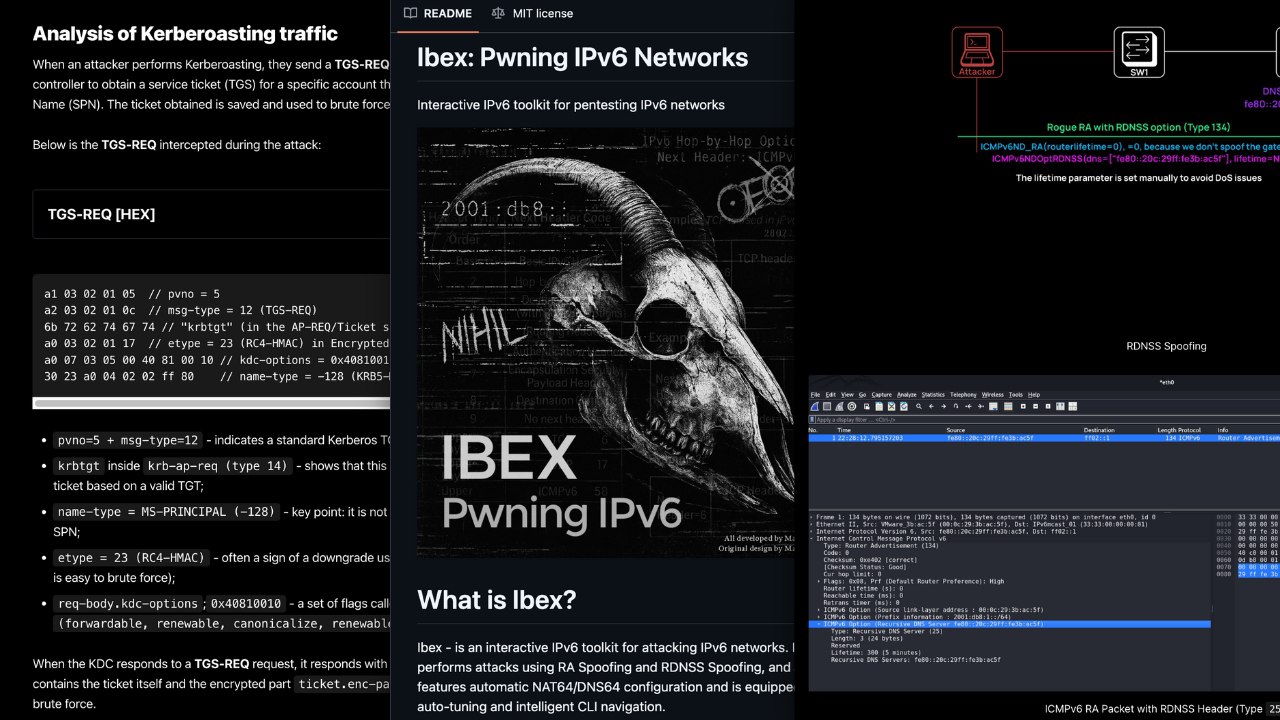Select the Router Advertisement packet row

(x=1044, y=438)
